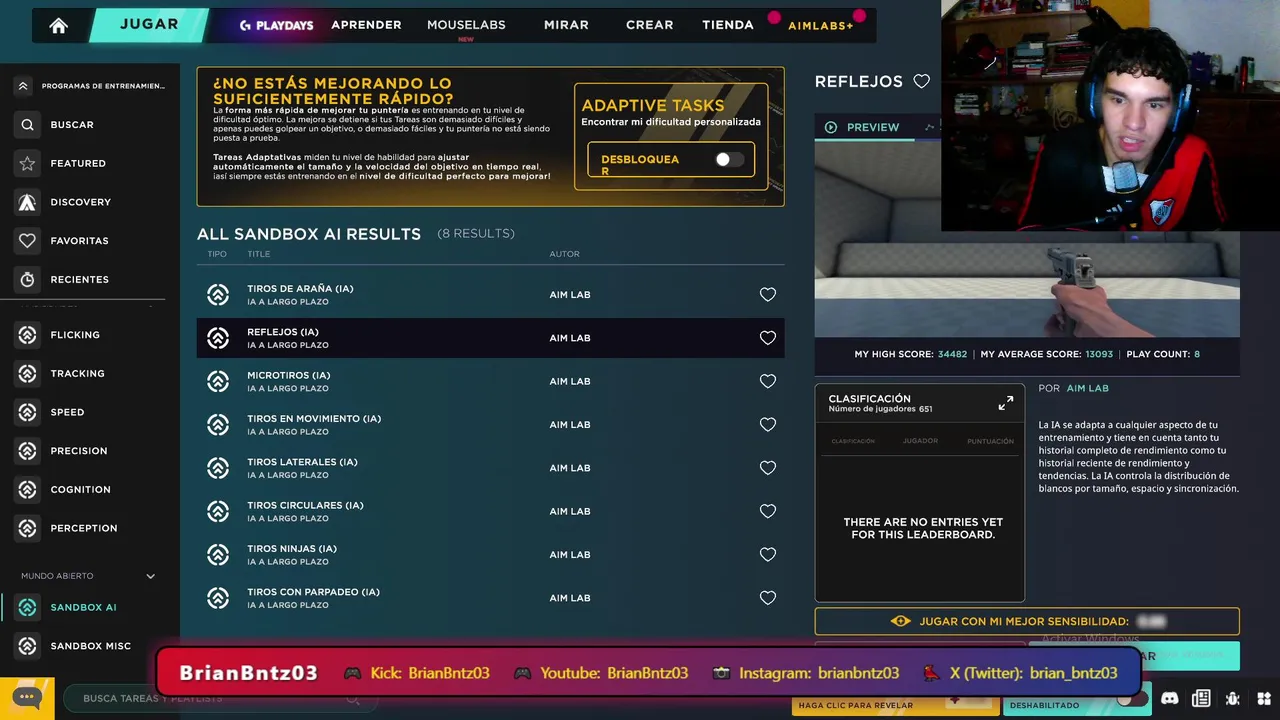Favorite the Reflejos (IA) row heart
Screen dimensions: 1280x720
click(x=767, y=338)
